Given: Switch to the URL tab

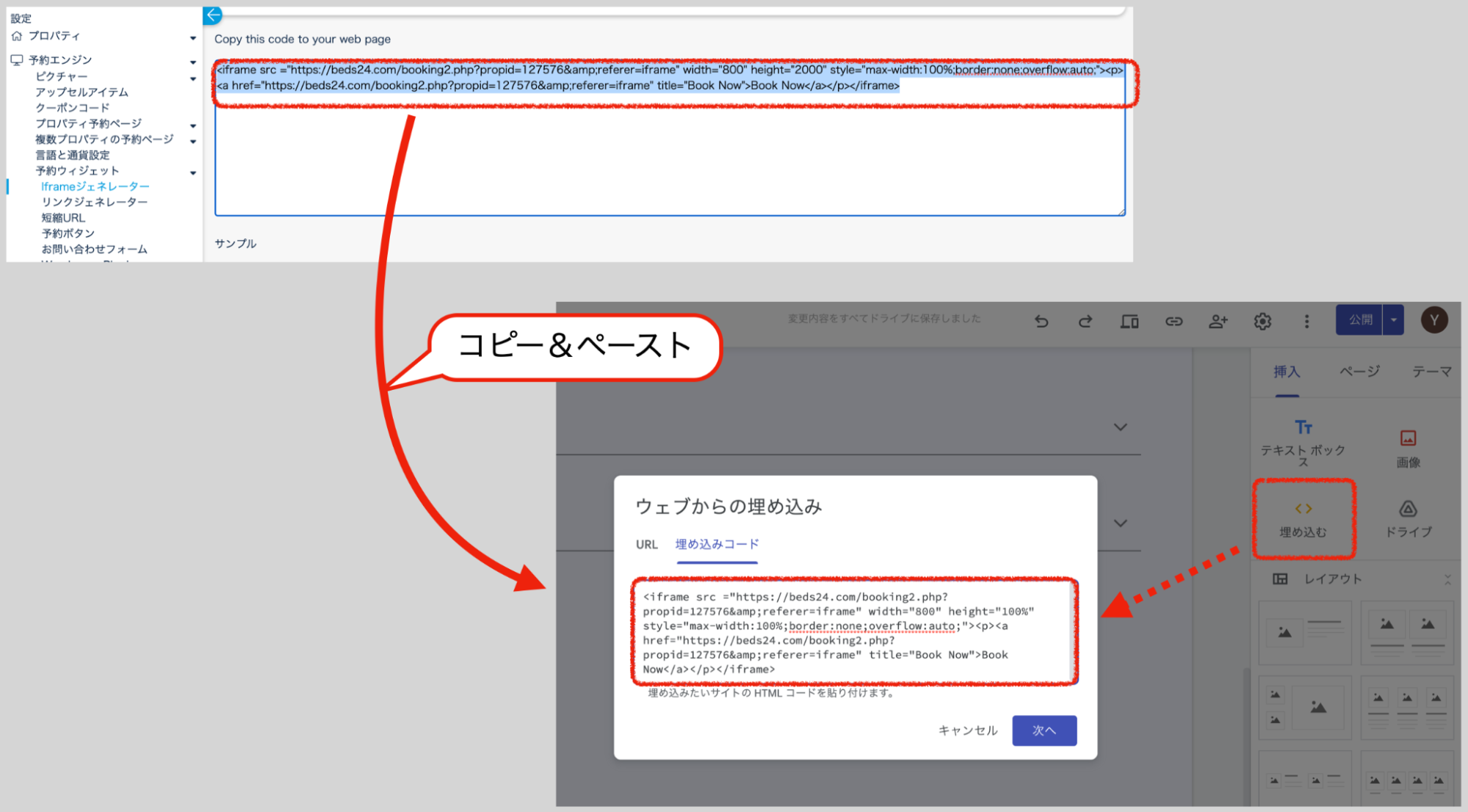Looking at the screenshot, I should 646,544.
